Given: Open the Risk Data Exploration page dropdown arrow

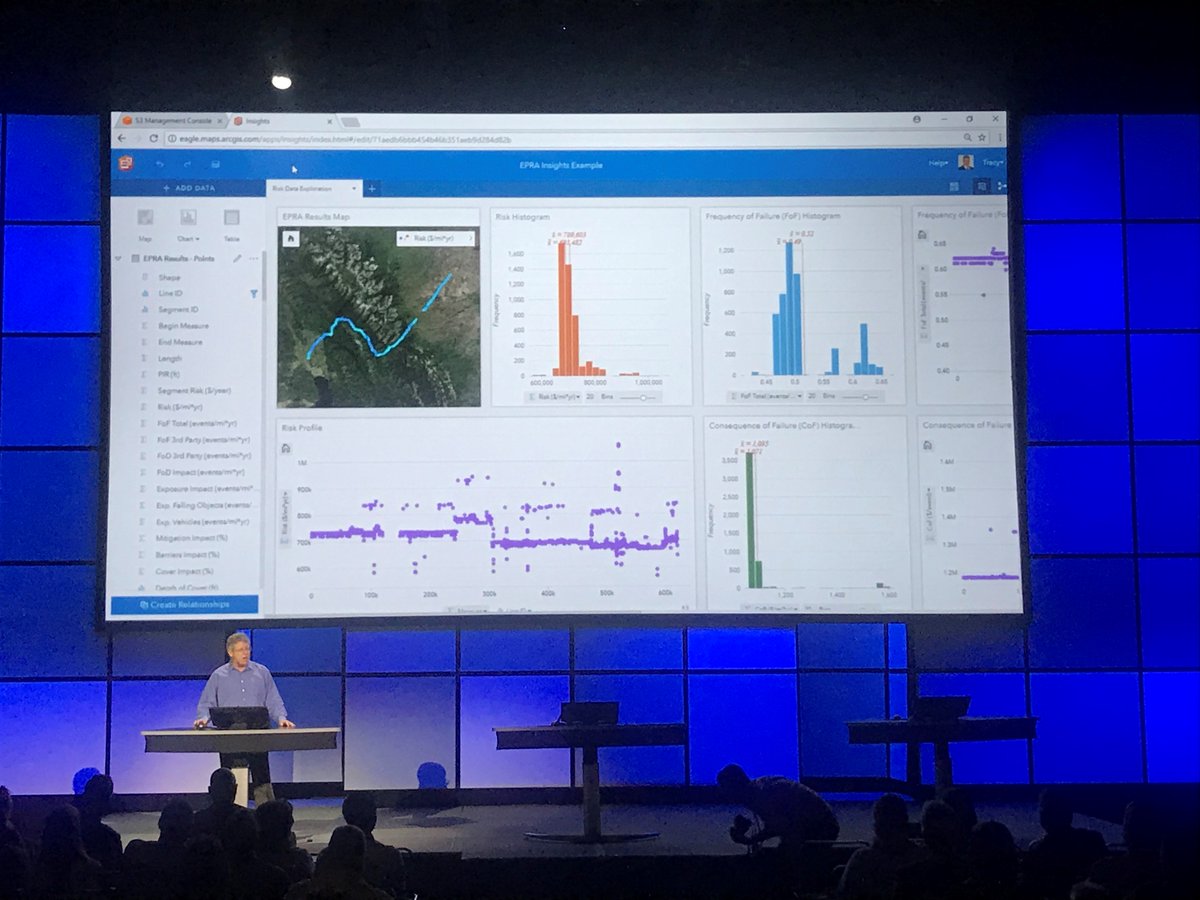Looking at the screenshot, I should [354, 188].
